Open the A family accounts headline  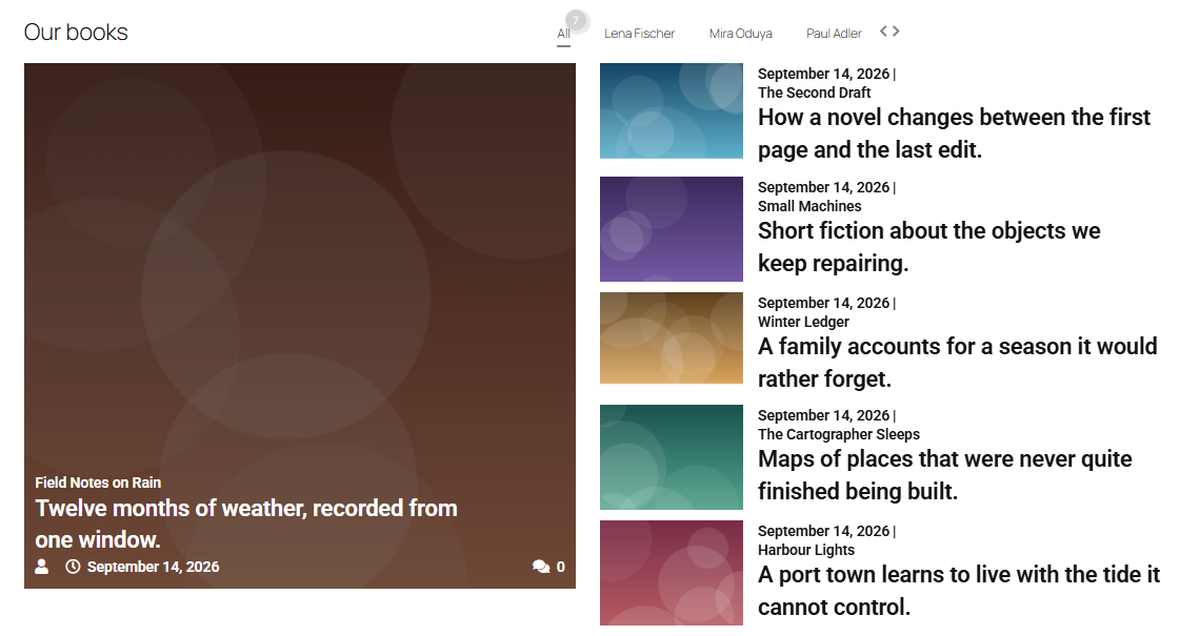click(957, 363)
